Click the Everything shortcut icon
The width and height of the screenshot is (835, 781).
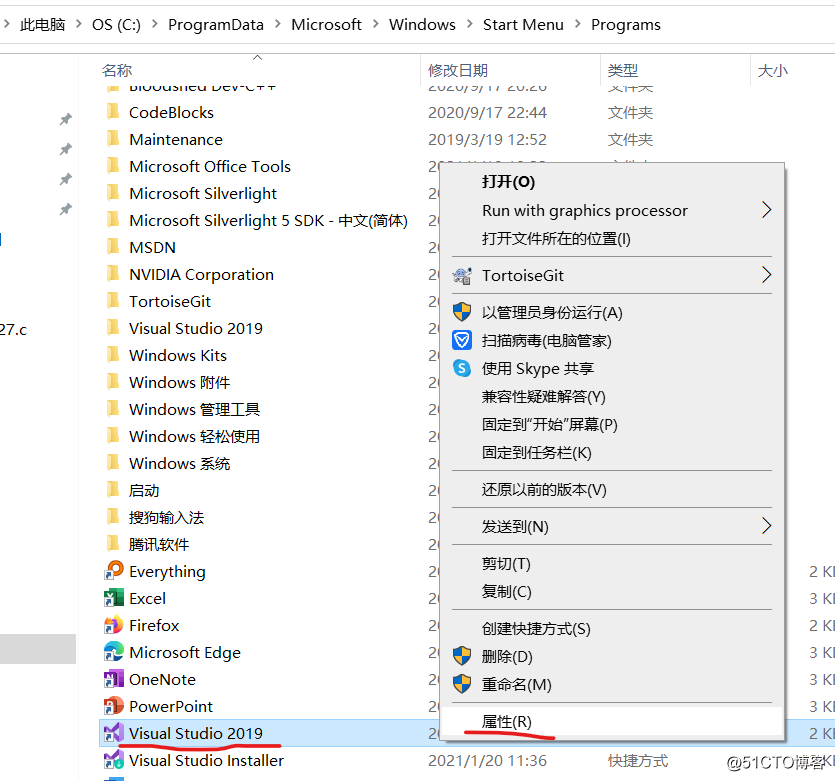[x=113, y=571]
